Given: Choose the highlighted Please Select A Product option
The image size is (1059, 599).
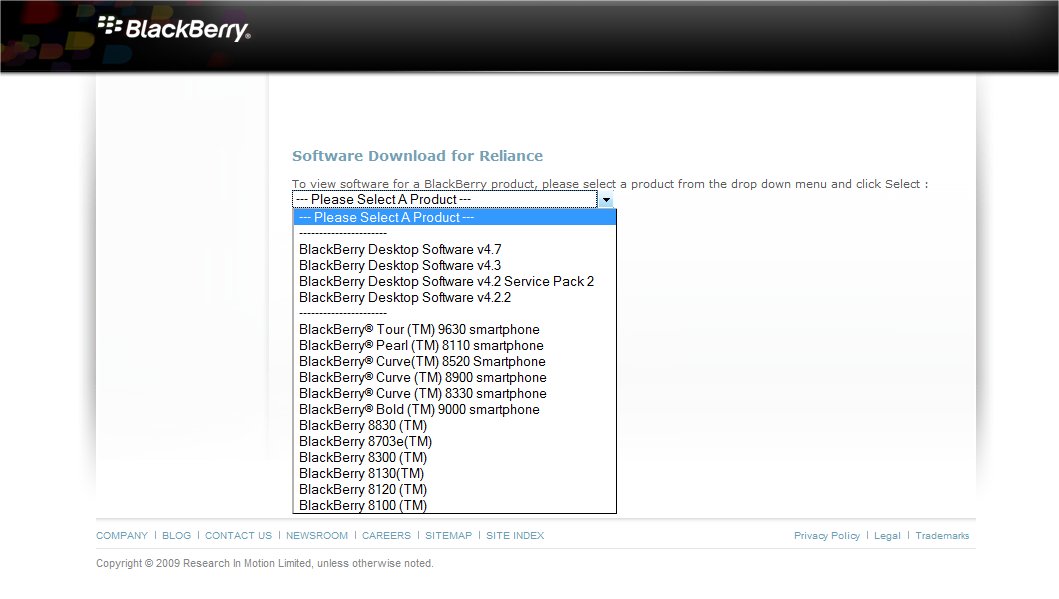Looking at the screenshot, I should click(455, 217).
